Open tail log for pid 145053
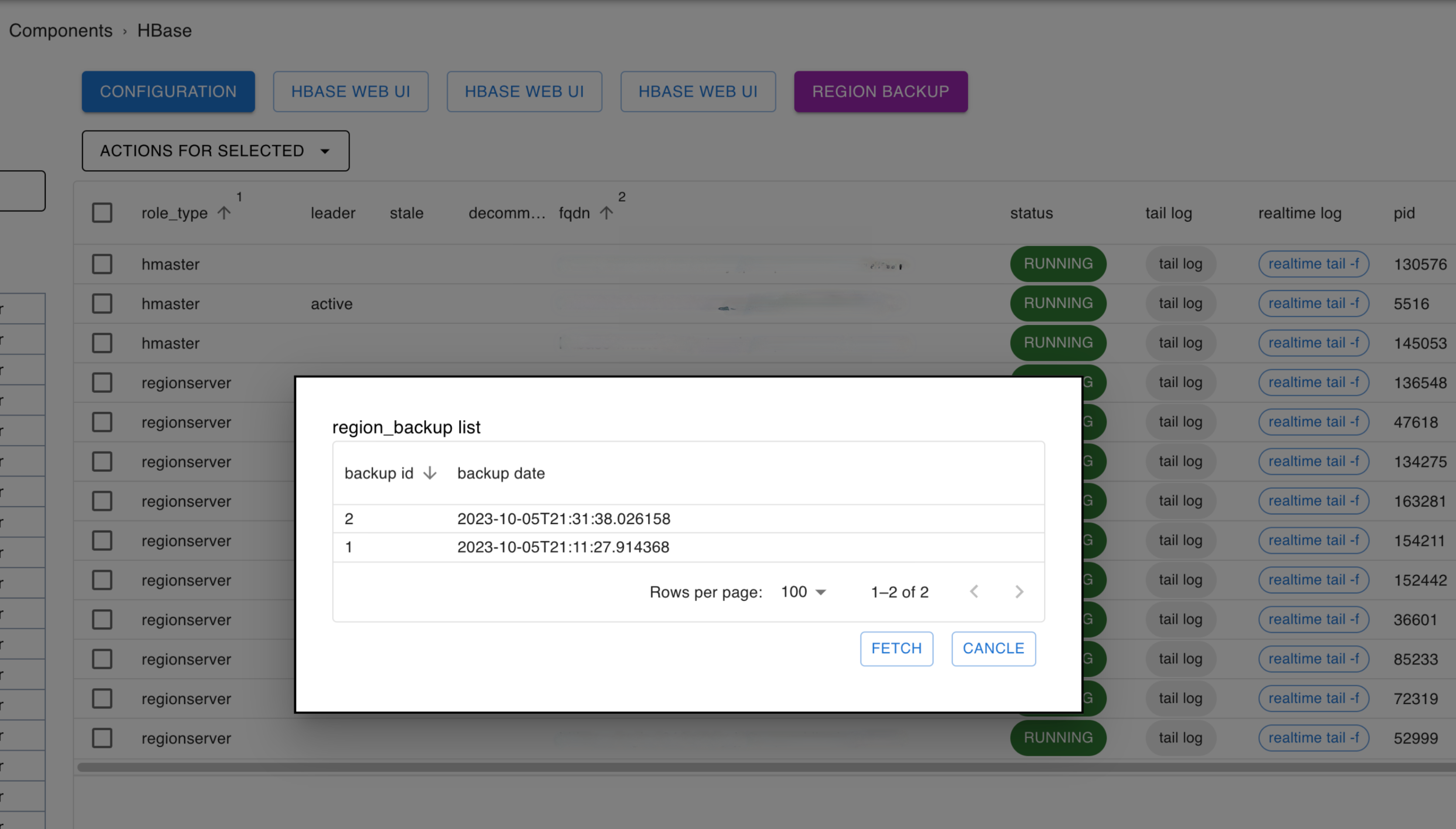1456x829 pixels. [x=1180, y=343]
